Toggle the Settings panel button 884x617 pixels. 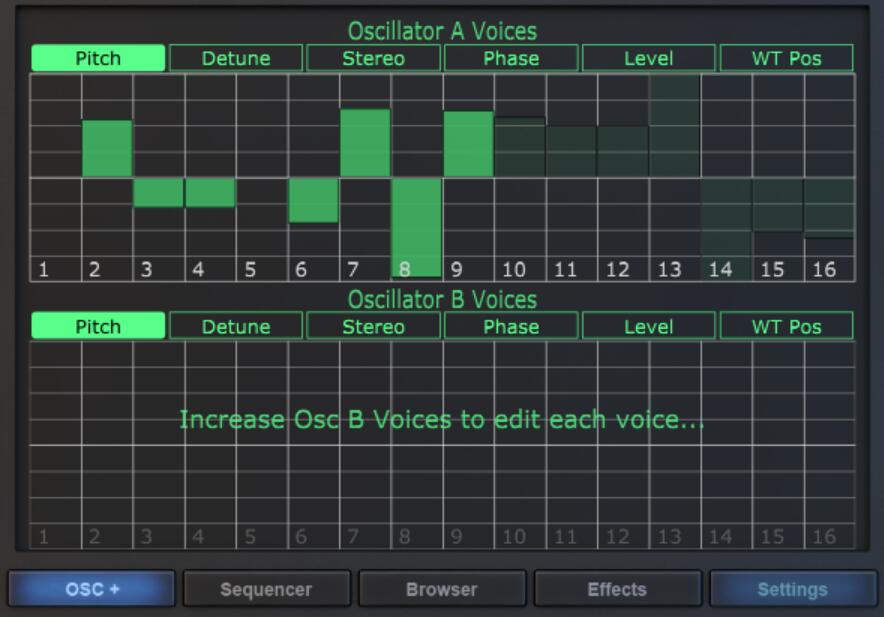point(792,589)
